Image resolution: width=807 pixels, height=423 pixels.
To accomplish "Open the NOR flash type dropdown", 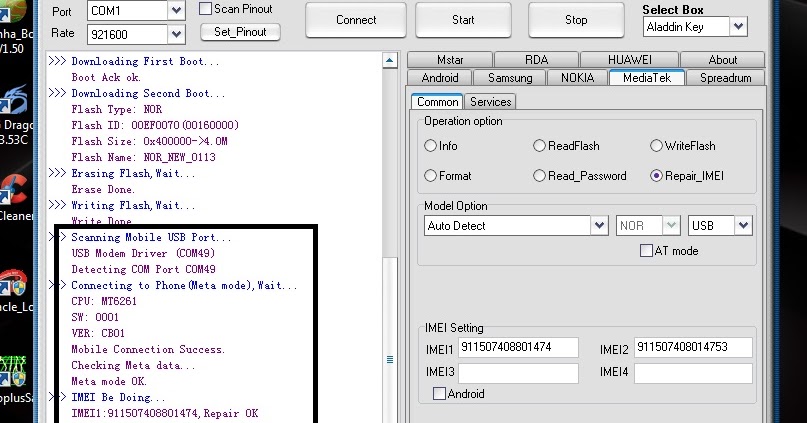I will point(671,225).
